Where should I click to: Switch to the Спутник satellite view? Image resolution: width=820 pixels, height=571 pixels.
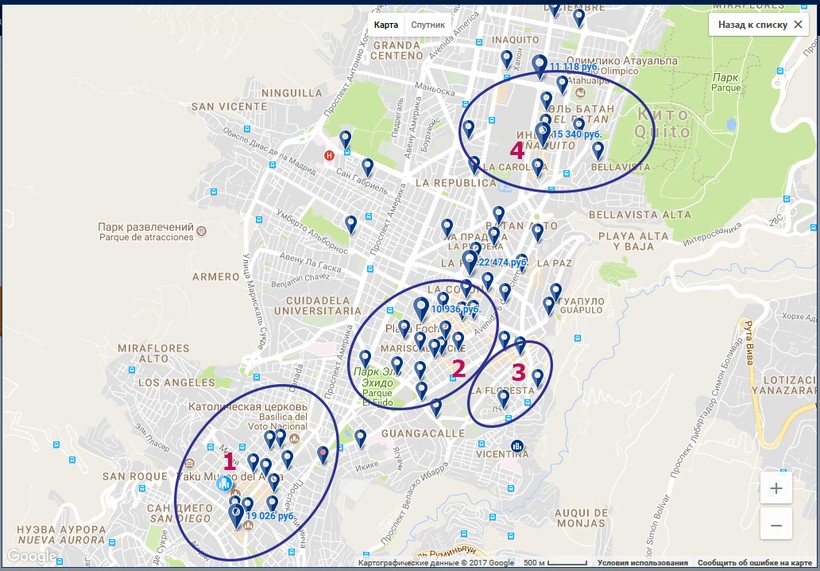pyautogui.click(x=427, y=25)
